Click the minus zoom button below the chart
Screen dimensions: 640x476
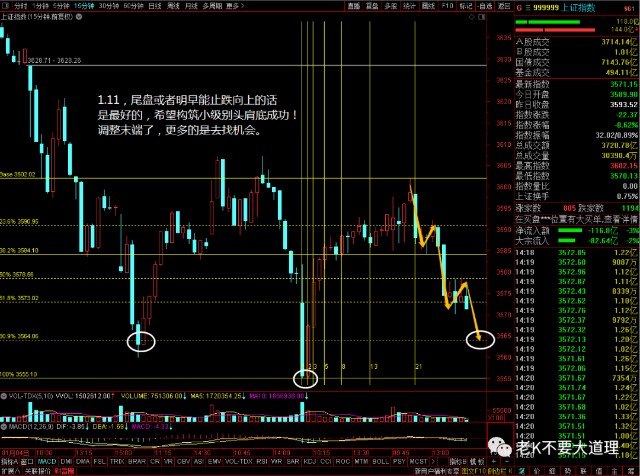pyautogui.click(x=507, y=461)
